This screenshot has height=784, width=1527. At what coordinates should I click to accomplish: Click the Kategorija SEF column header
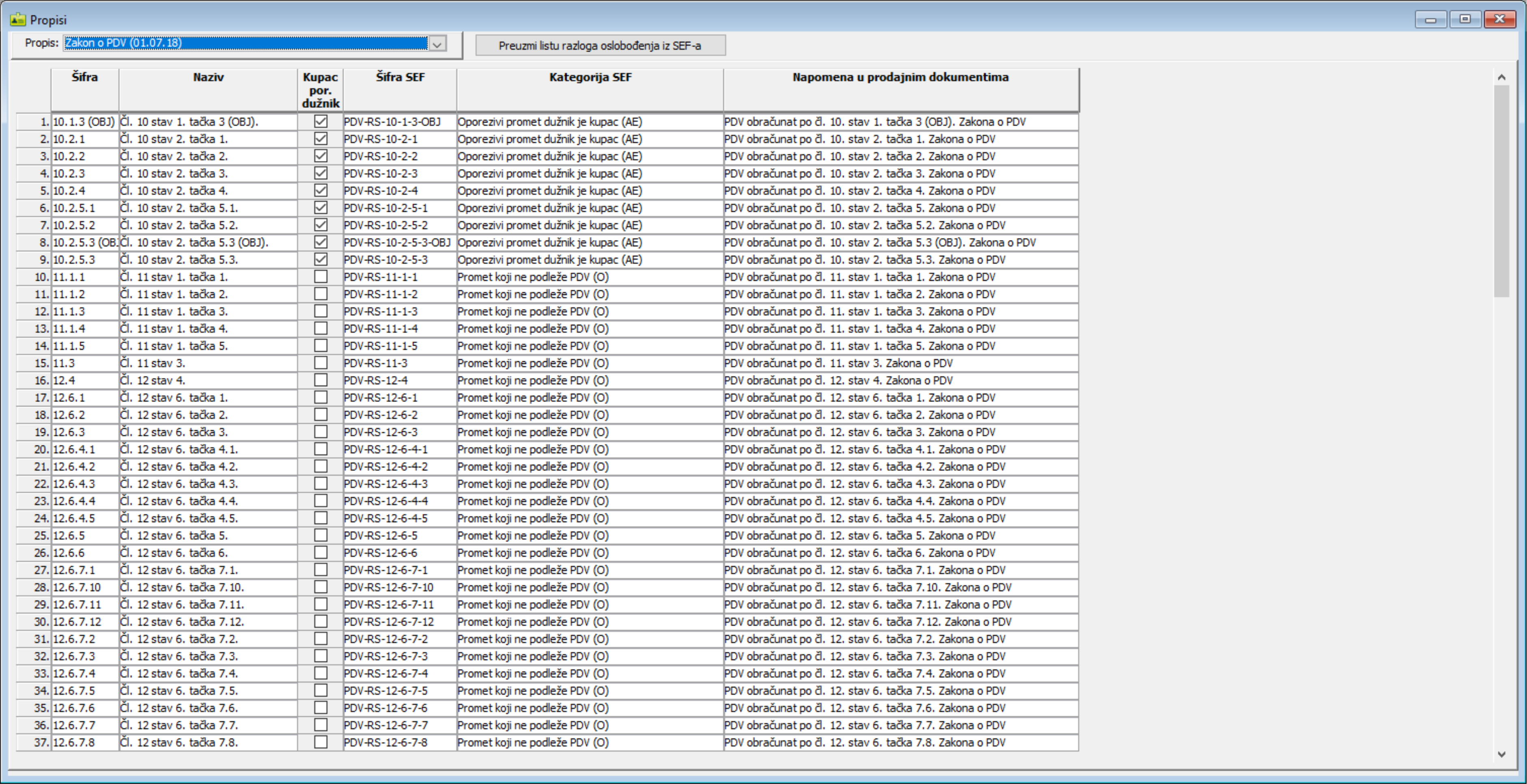(x=590, y=90)
